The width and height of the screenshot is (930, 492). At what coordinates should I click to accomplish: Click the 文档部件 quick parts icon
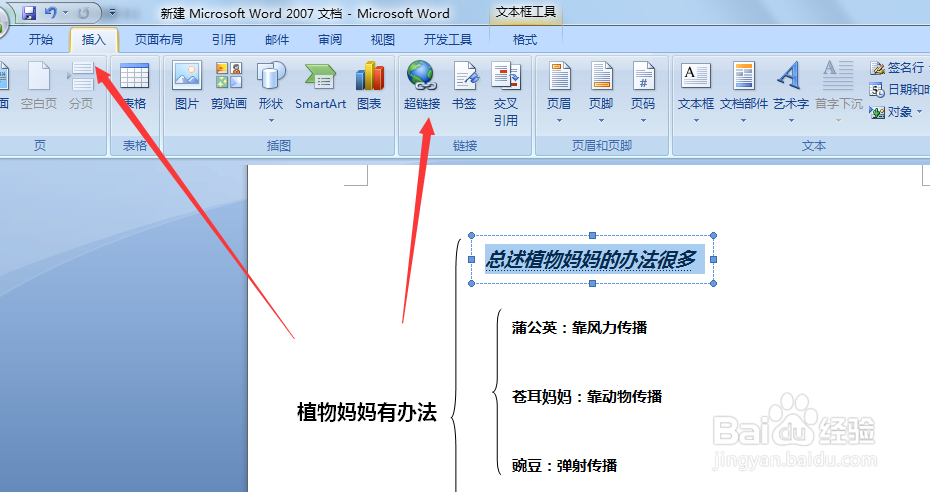744,78
